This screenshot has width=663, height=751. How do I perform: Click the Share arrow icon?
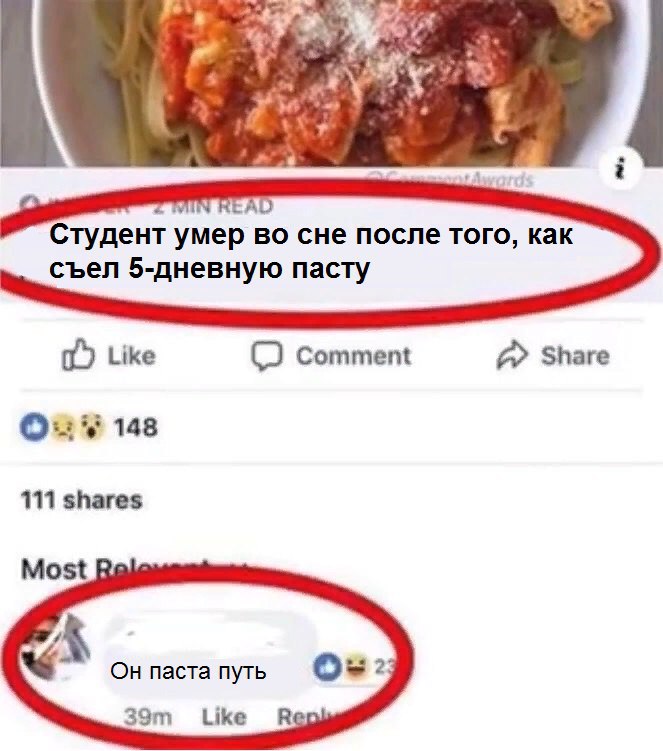[512, 355]
